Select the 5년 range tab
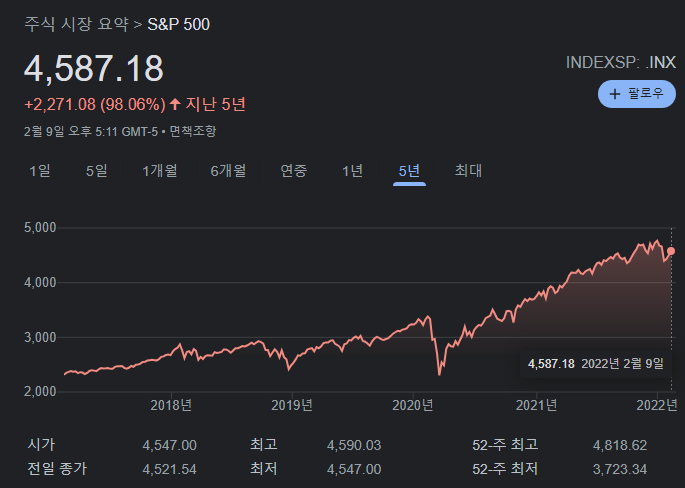The height and width of the screenshot is (488, 685). coord(409,171)
